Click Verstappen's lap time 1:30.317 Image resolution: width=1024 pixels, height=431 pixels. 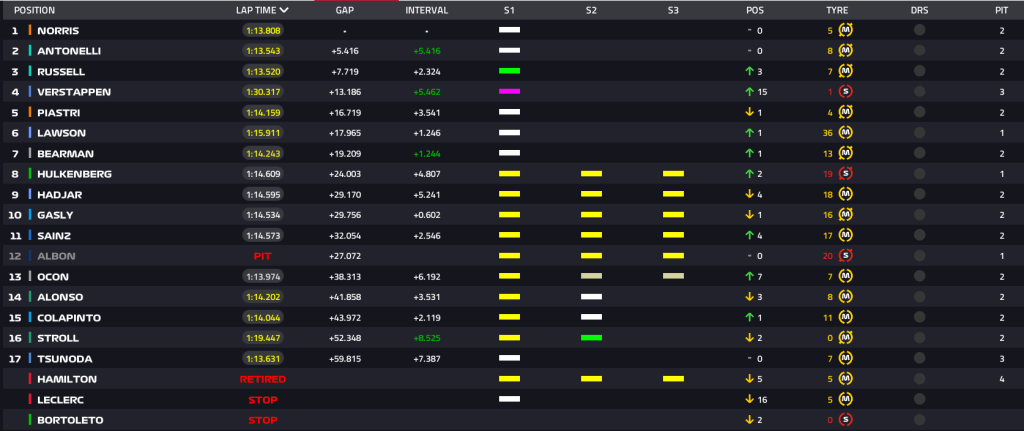(x=264, y=92)
